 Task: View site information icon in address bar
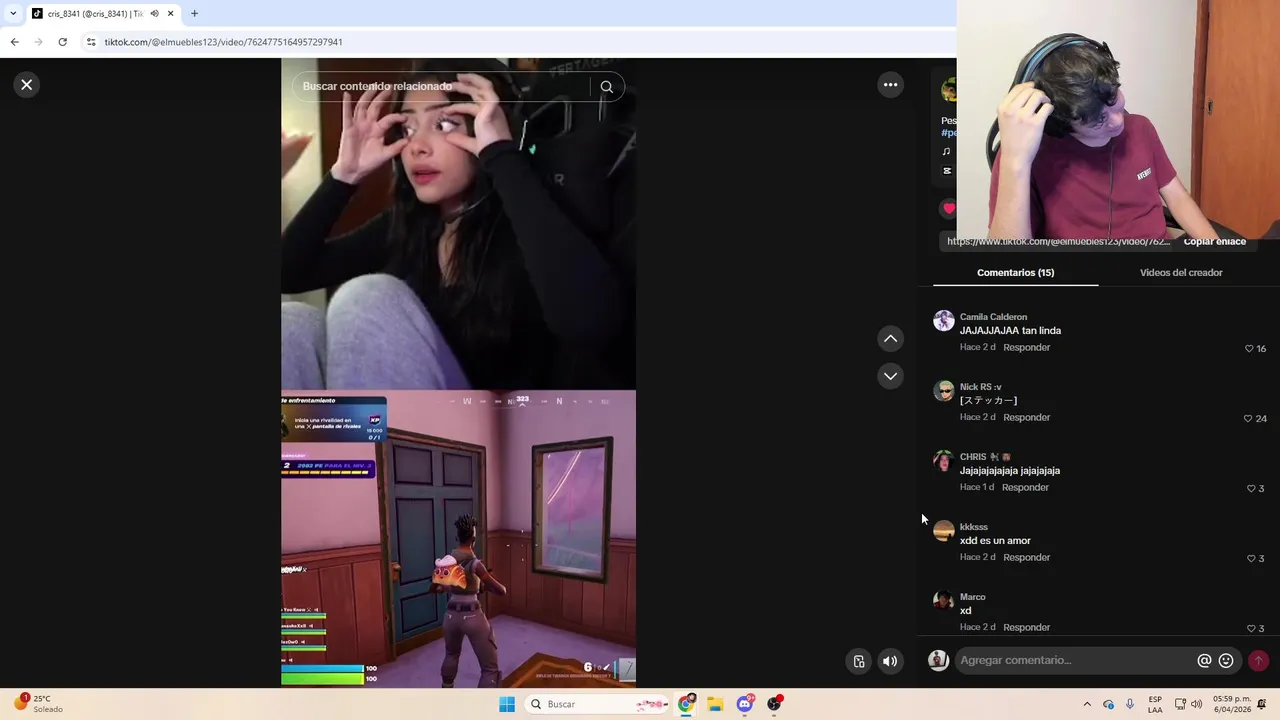[91, 42]
